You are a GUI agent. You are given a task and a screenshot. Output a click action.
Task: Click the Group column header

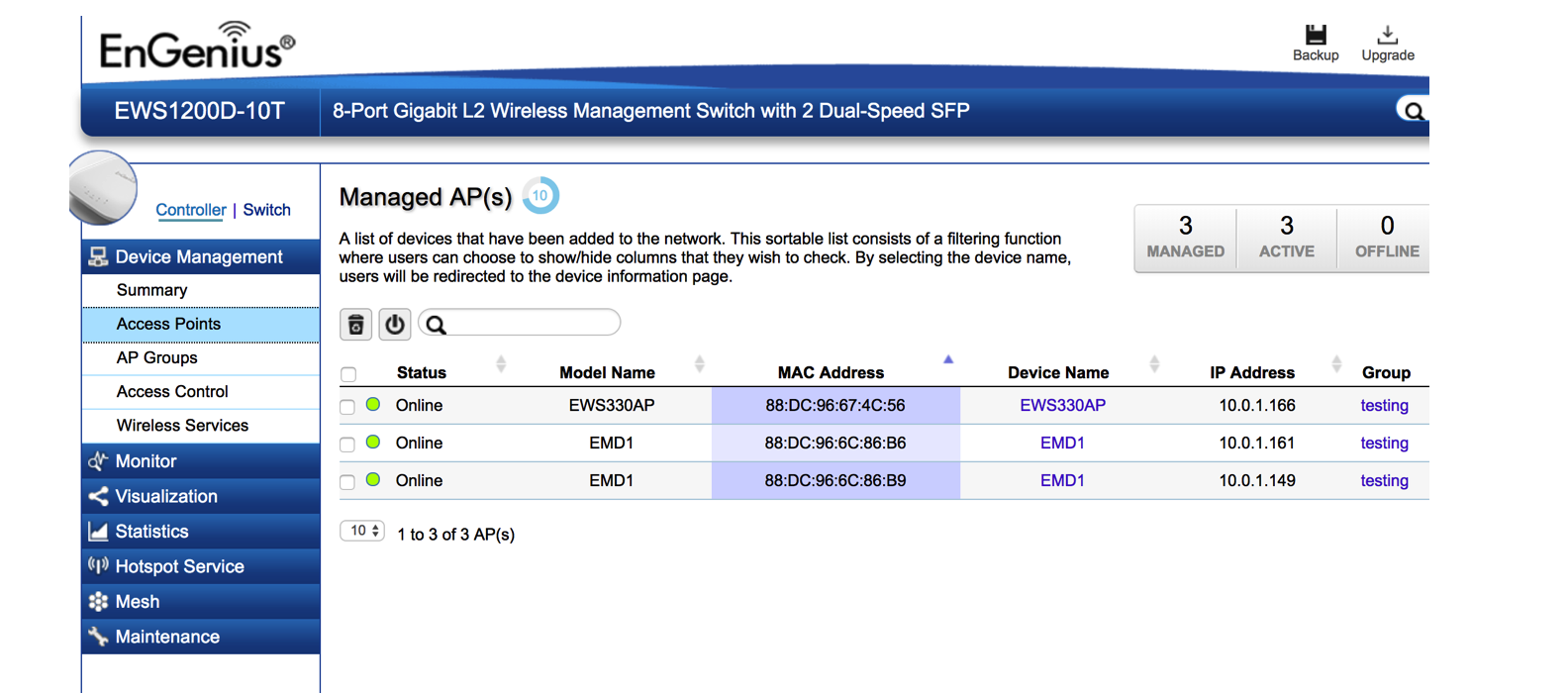coord(1386,372)
